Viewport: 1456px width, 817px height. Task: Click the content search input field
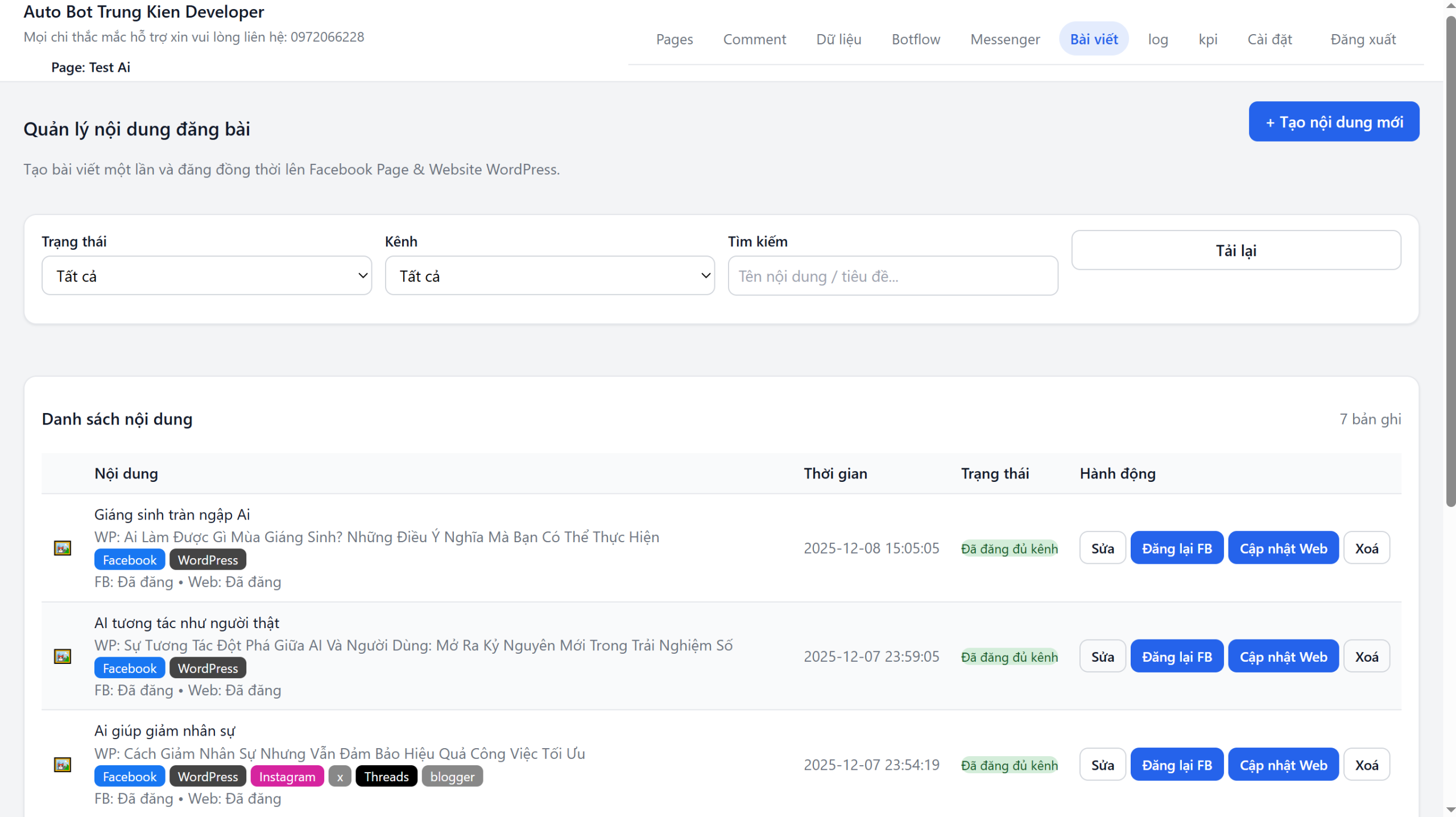tap(892, 275)
